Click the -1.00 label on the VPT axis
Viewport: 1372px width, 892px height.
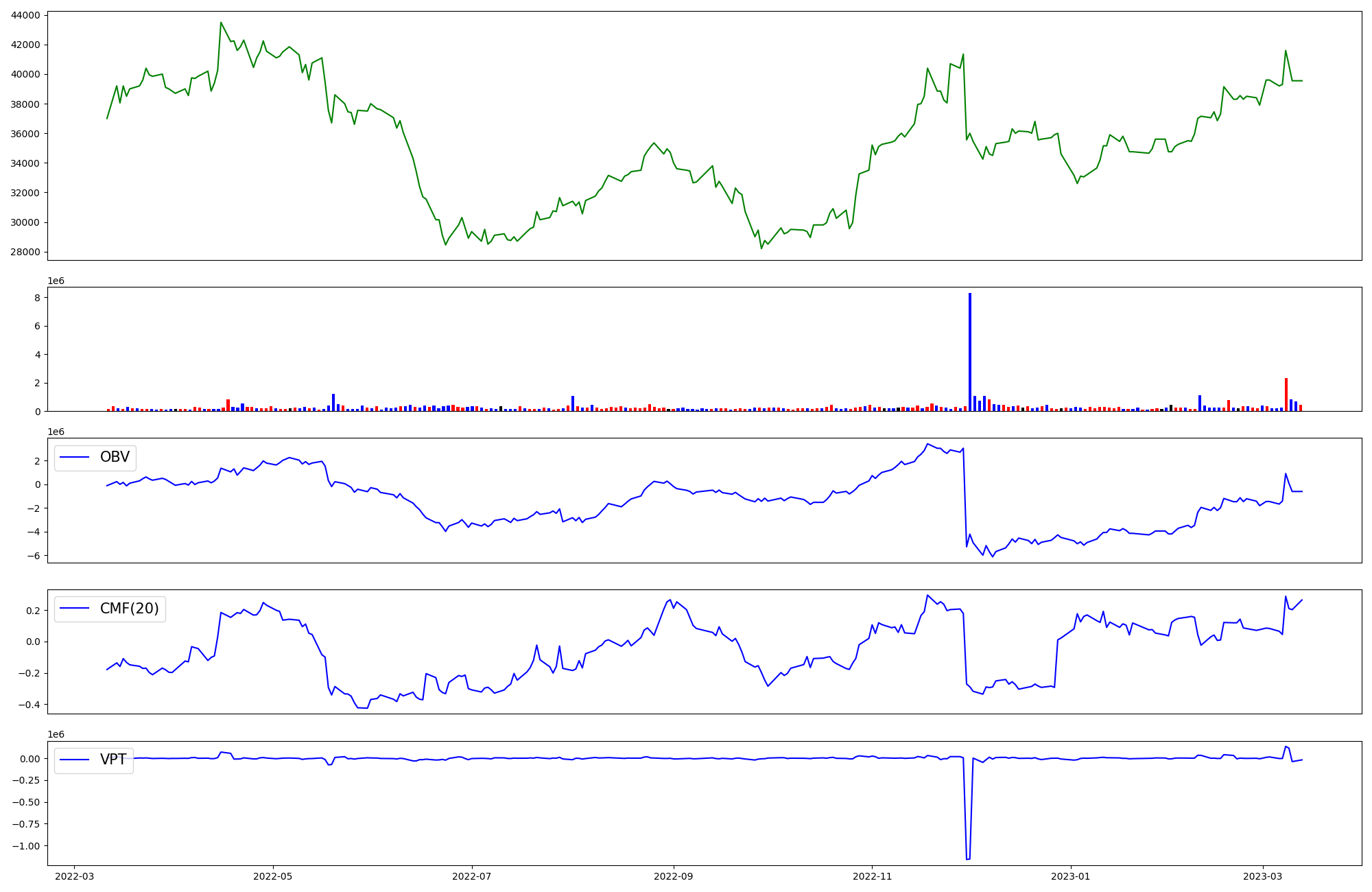pos(25,846)
